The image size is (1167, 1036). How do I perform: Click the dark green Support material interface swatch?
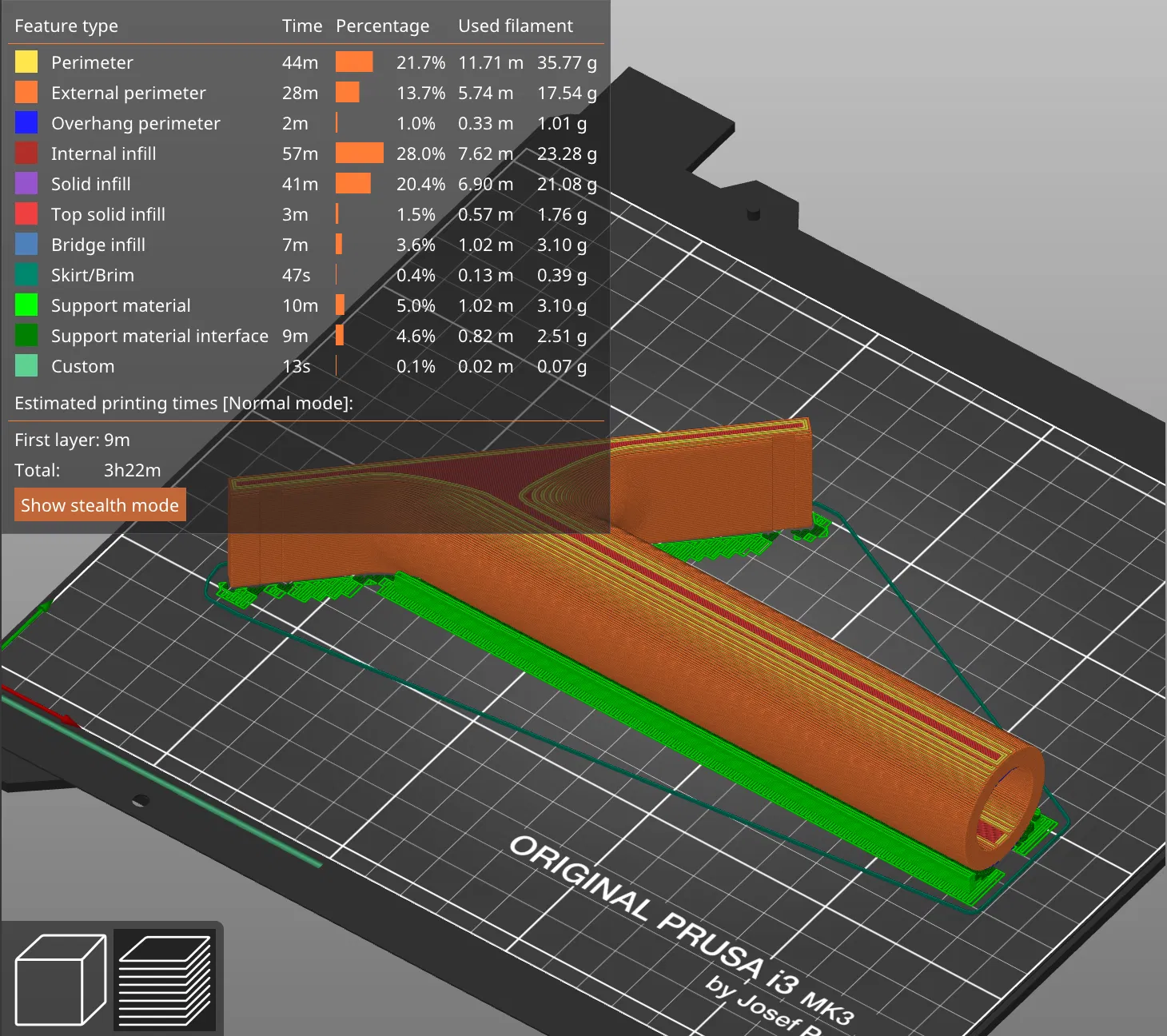(x=26, y=336)
